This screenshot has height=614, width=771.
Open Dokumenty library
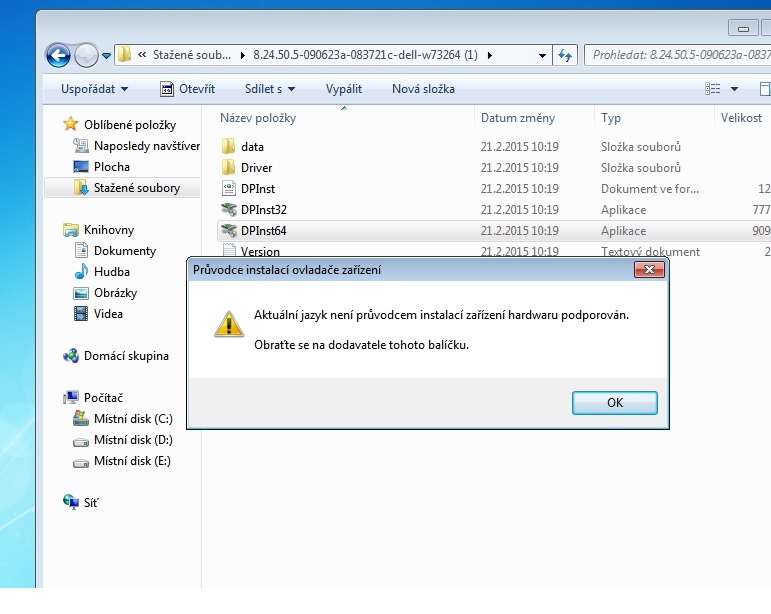coord(124,251)
